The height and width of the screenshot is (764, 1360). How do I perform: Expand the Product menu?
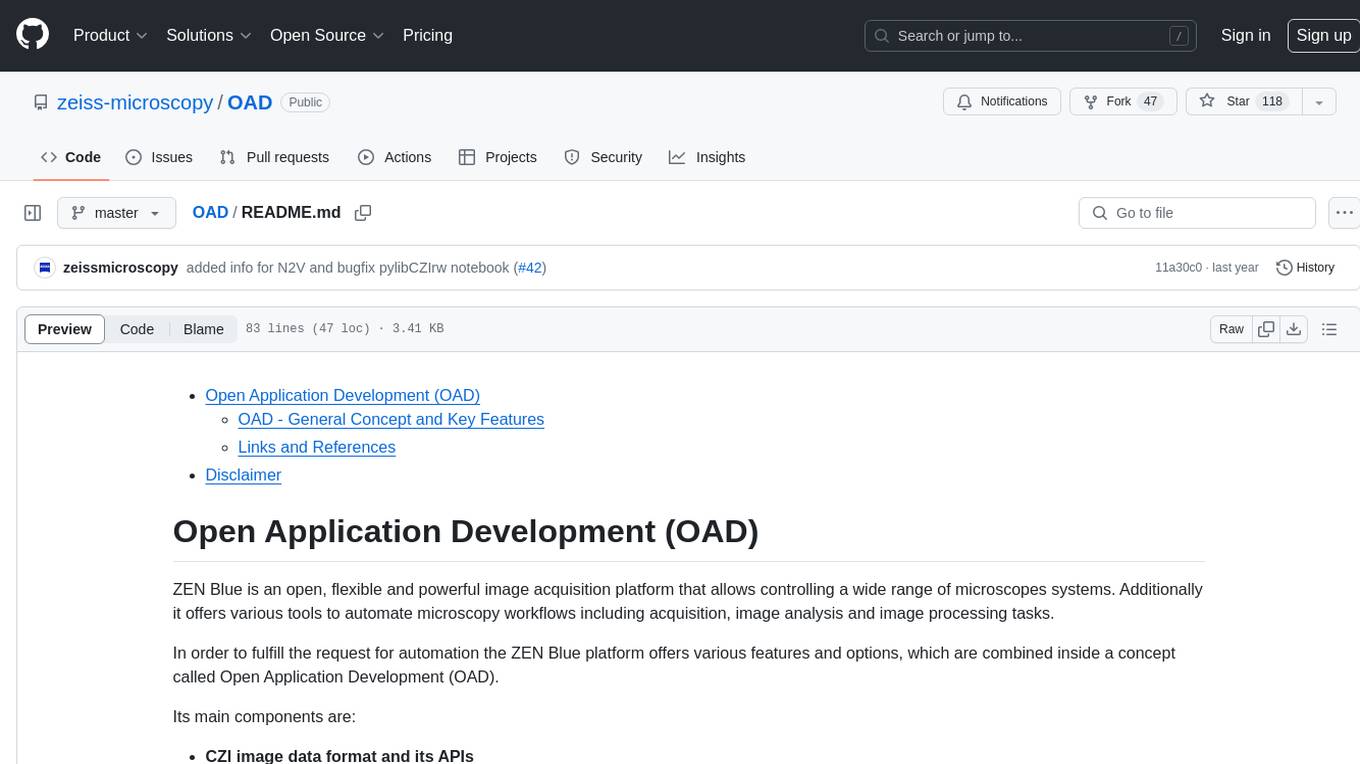[x=110, y=35]
